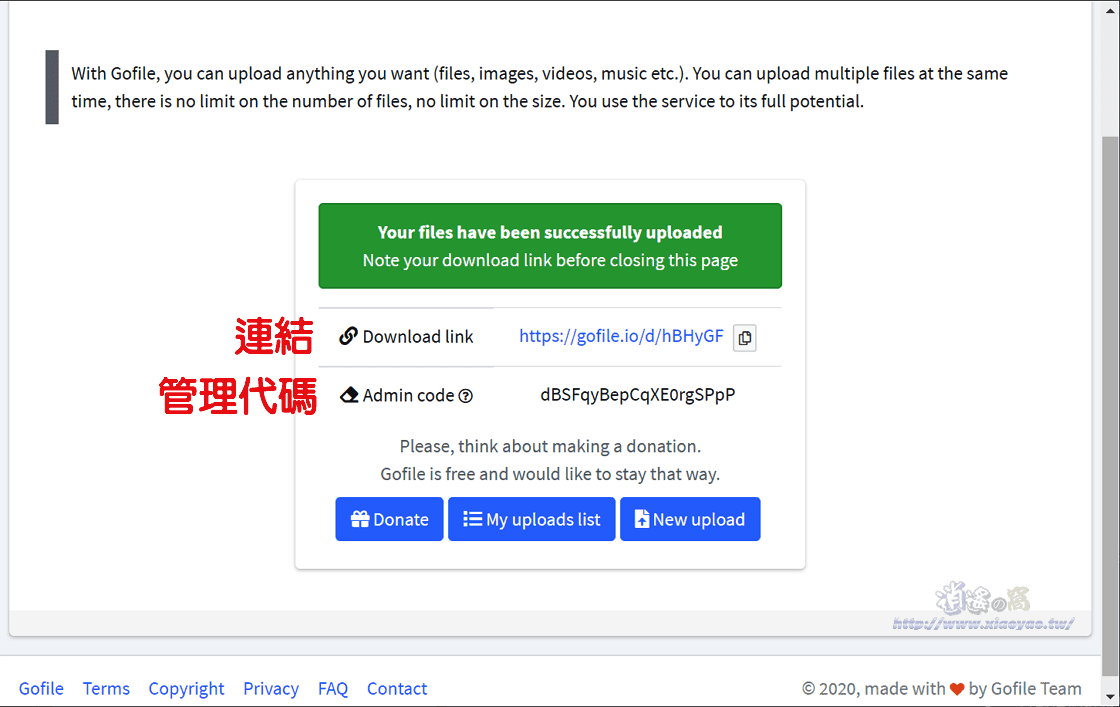1120x707 pixels.
Task: Open the Privacy footer link
Action: pos(271,688)
